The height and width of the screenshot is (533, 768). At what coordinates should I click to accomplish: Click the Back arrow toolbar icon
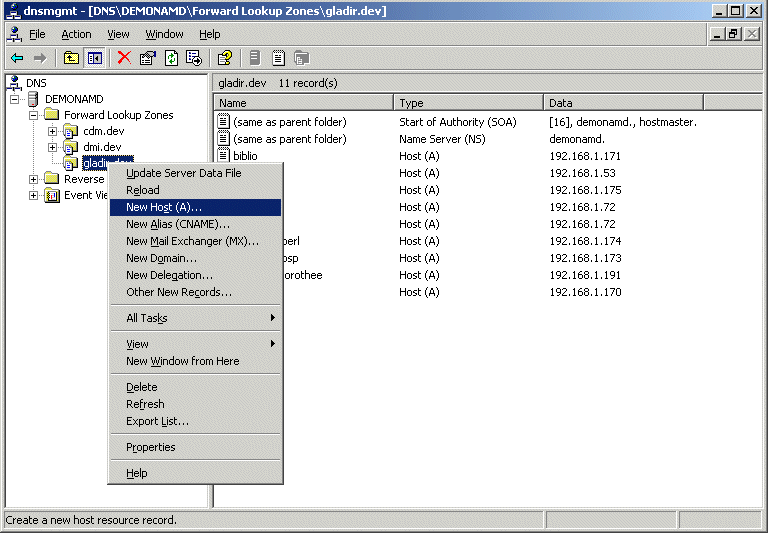pyautogui.click(x=17, y=58)
